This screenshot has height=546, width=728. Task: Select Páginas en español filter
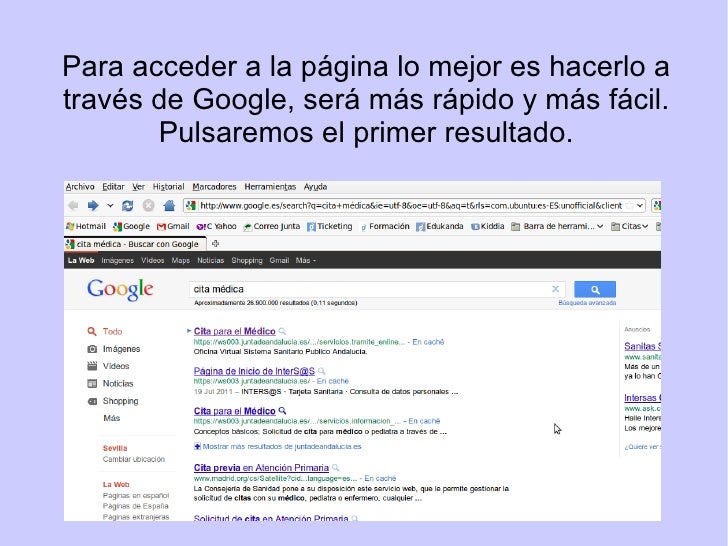pyautogui.click(x=136, y=495)
